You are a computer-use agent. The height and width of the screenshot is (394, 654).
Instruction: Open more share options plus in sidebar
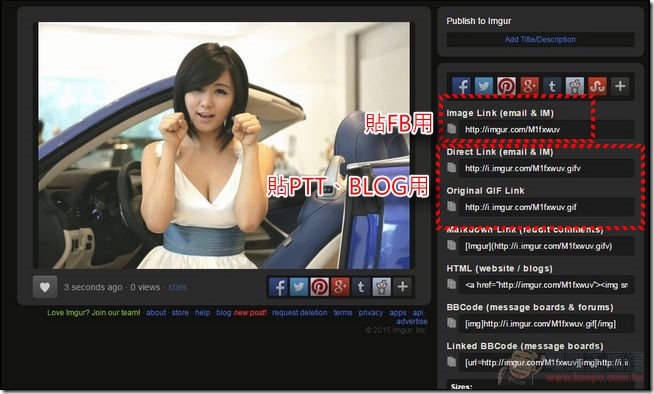620,86
